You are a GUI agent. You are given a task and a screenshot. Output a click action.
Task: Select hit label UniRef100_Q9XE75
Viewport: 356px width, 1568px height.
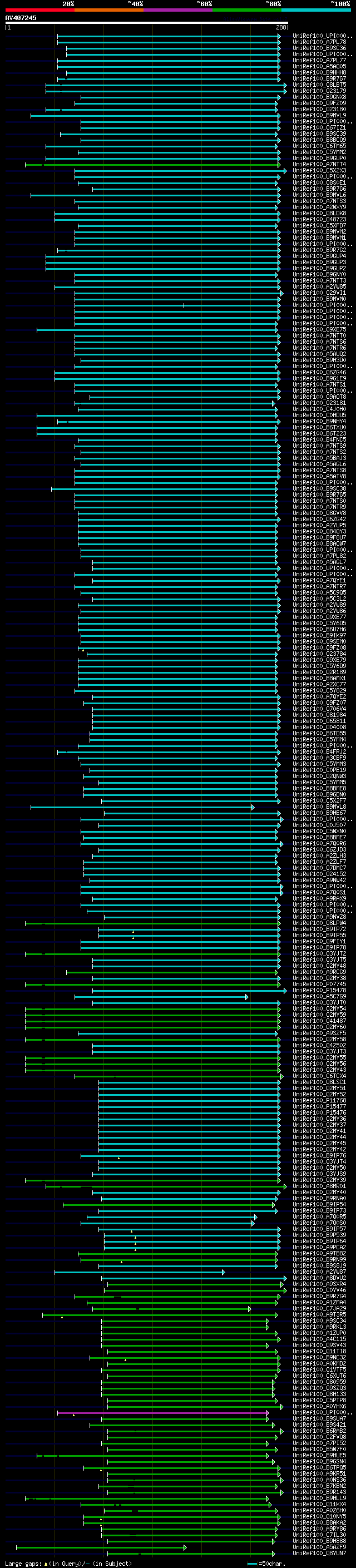pos(319,330)
